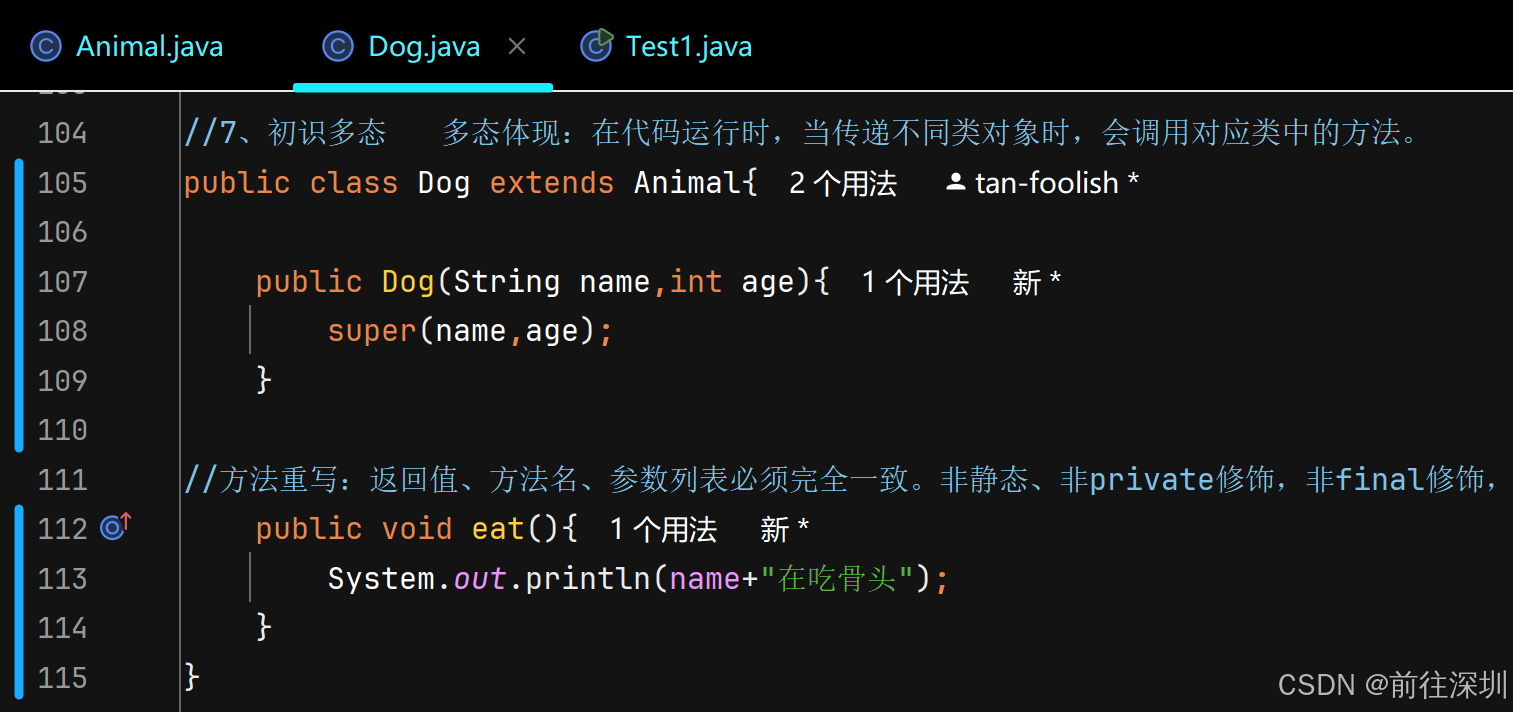
Task: Click line number 113 in the gutter
Action: coord(62,578)
